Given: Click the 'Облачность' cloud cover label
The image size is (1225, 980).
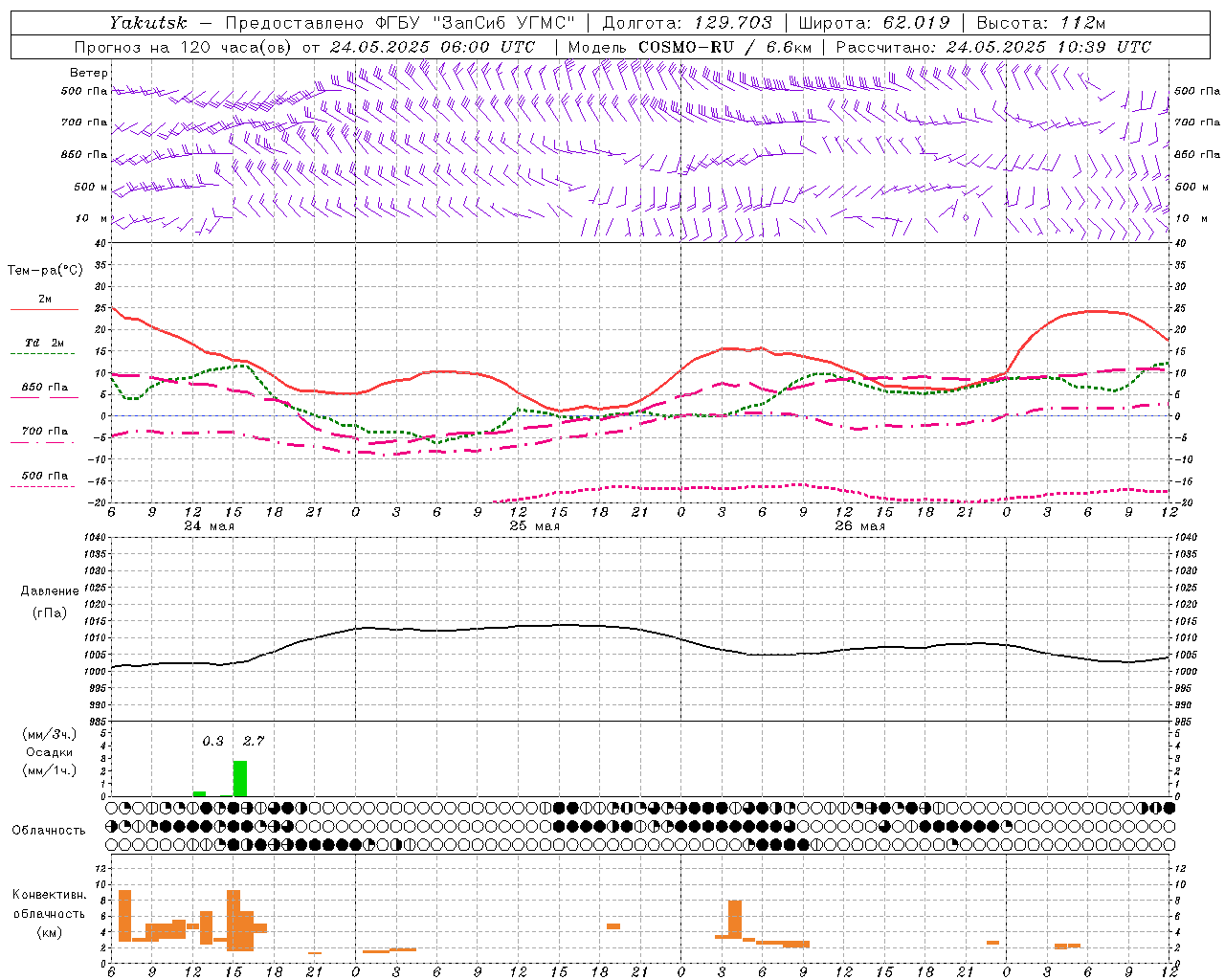Looking at the screenshot, I should pos(49,830).
